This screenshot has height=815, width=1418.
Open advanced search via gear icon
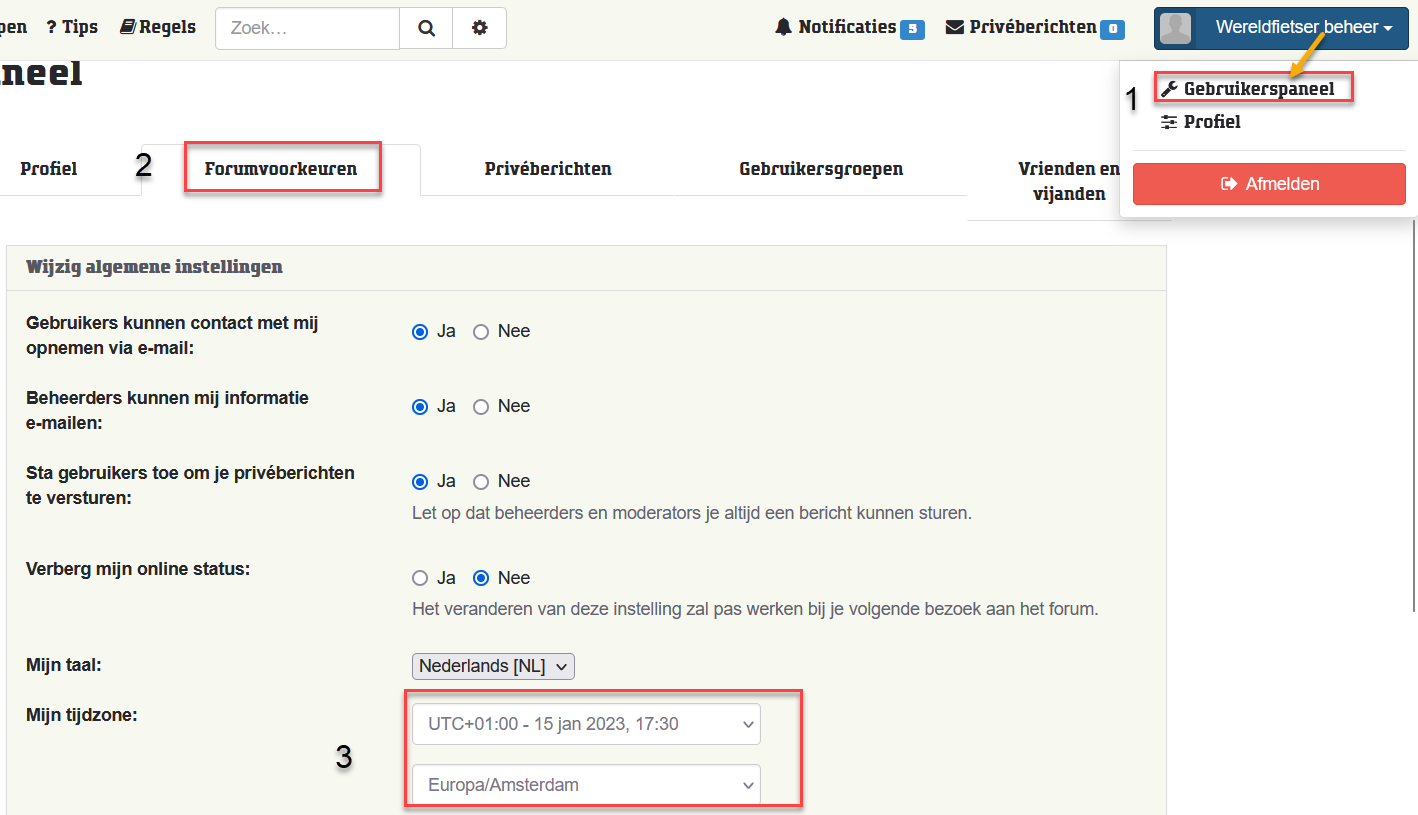click(480, 28)
